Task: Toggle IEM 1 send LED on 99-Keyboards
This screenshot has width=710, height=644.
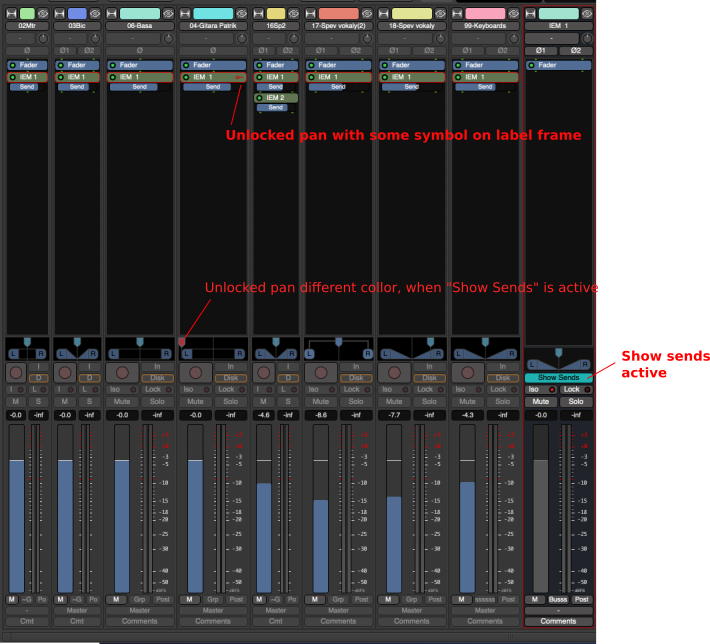Action: coord(459,77)
